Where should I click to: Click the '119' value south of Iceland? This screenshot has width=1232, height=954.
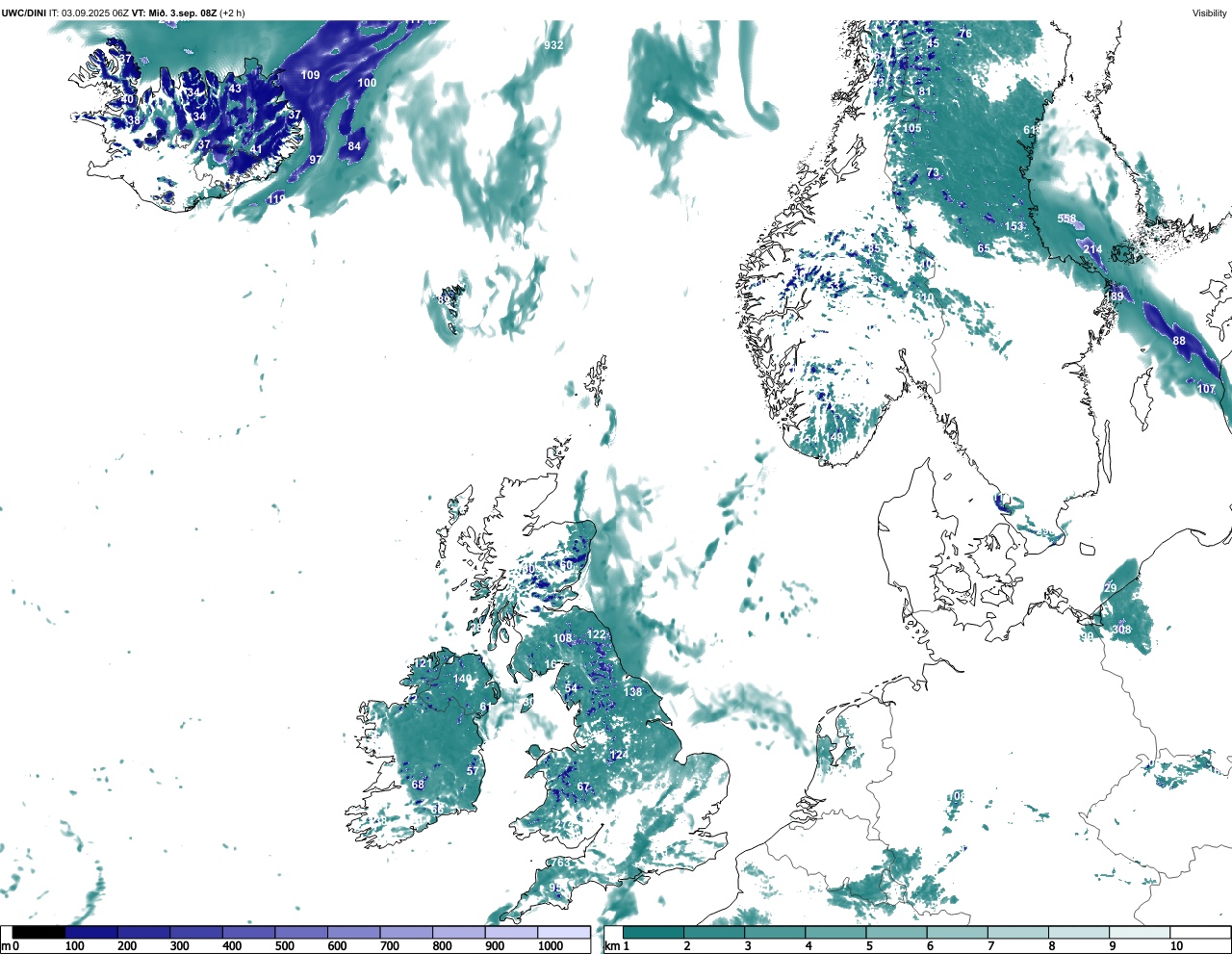(x=276, y=199)
